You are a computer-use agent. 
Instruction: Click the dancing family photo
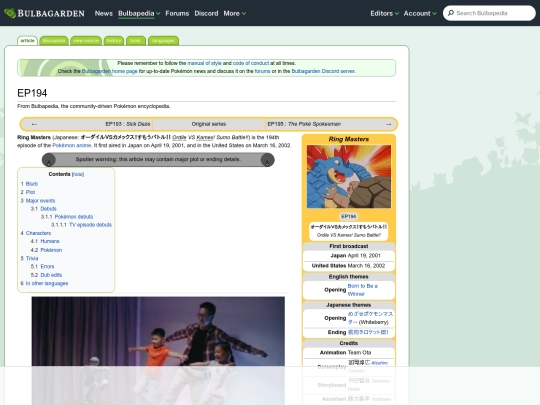coord(158,351)
